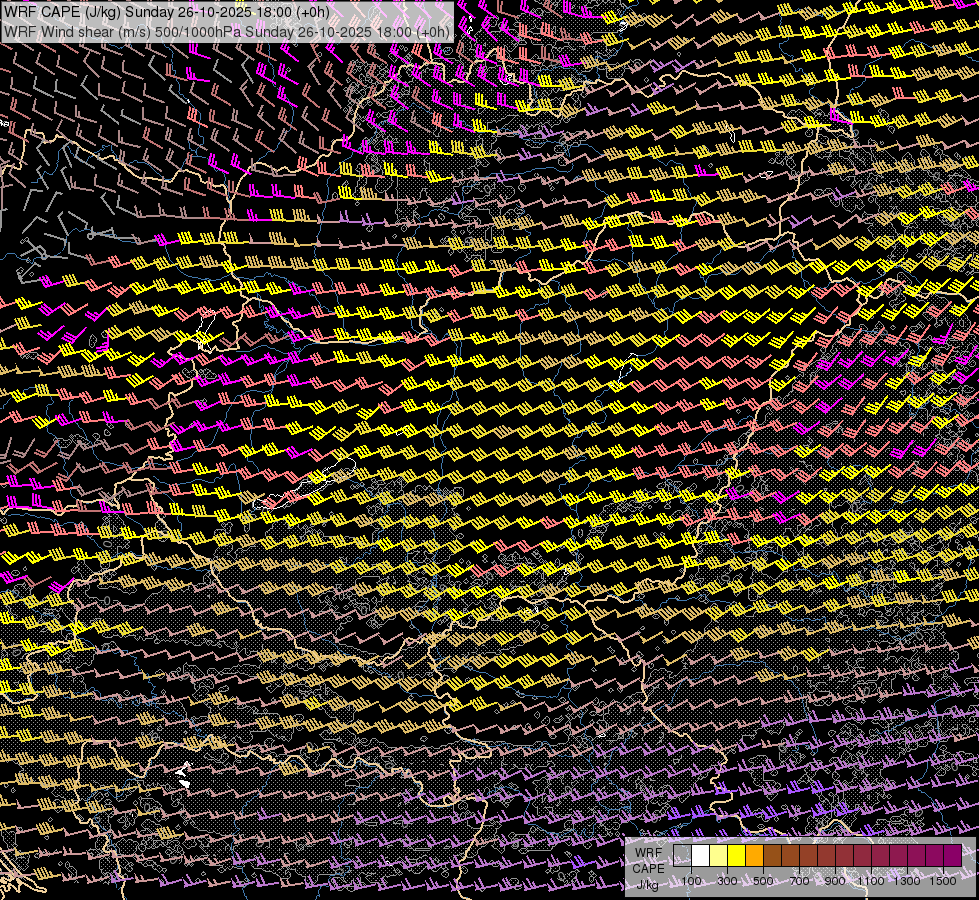Click the transparent below-100 CAPE legend swatch
The width and height of the screenshot is (979, 900).
click(x=682, y=856)
